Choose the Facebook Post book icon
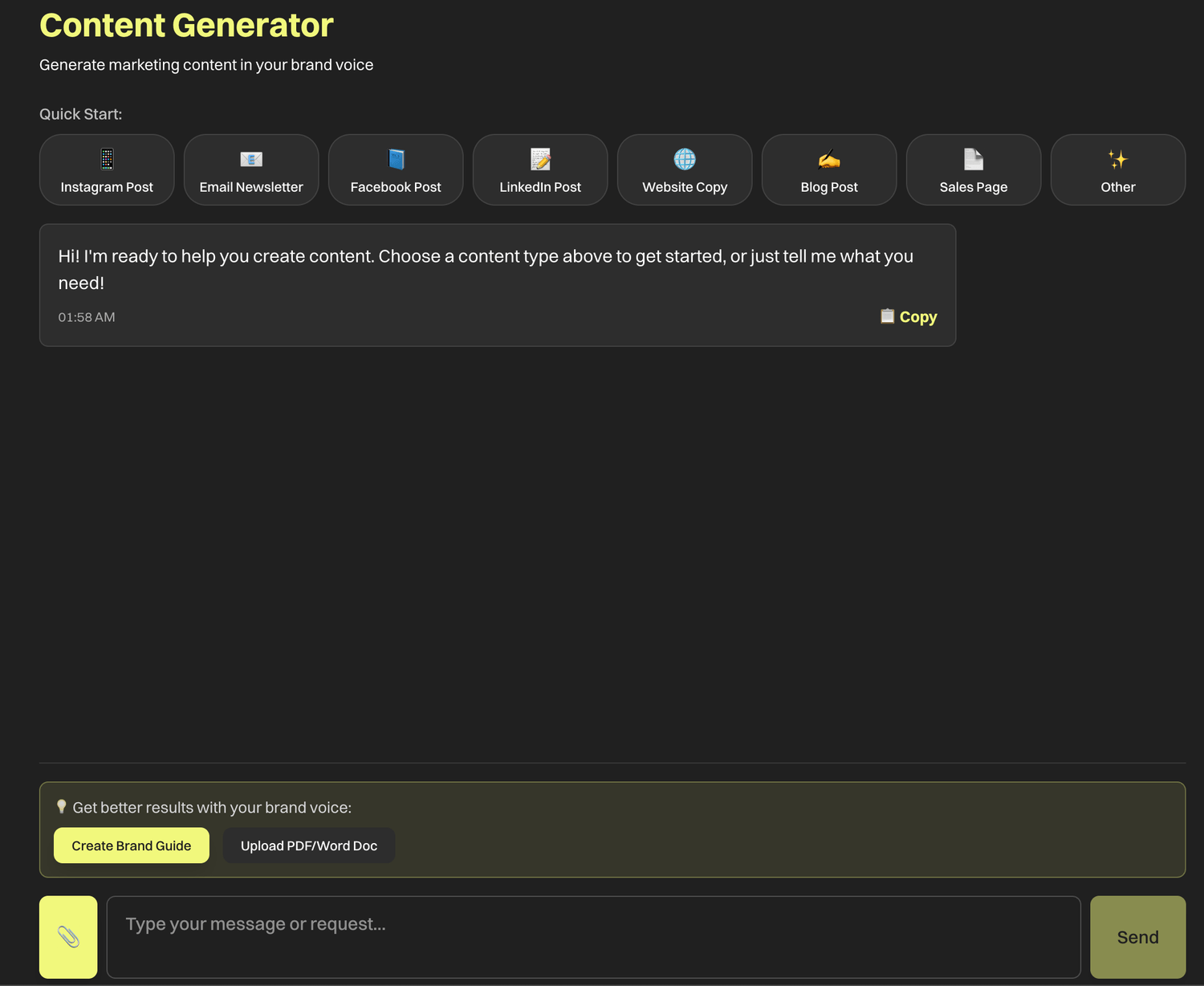The image size is (1204, 986). pyautogui.click(x=396, y=159)
